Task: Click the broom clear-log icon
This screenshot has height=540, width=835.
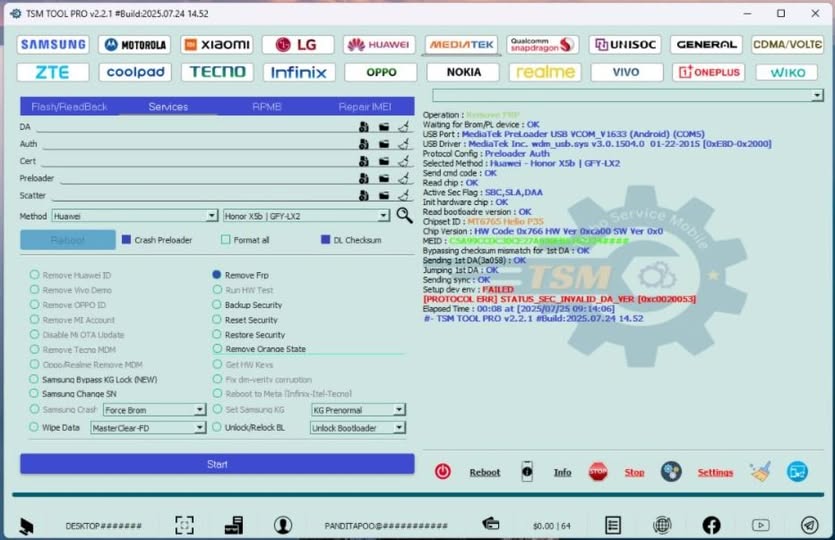Action: [760, 471]
